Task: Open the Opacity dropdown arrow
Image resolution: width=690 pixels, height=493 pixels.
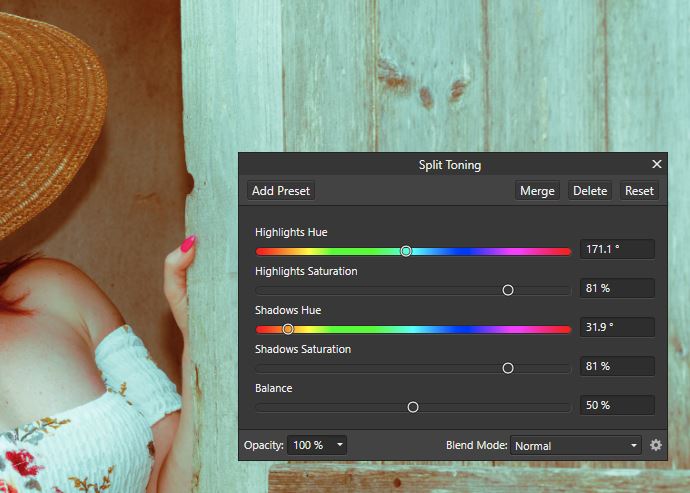Action: pos(340,445)
